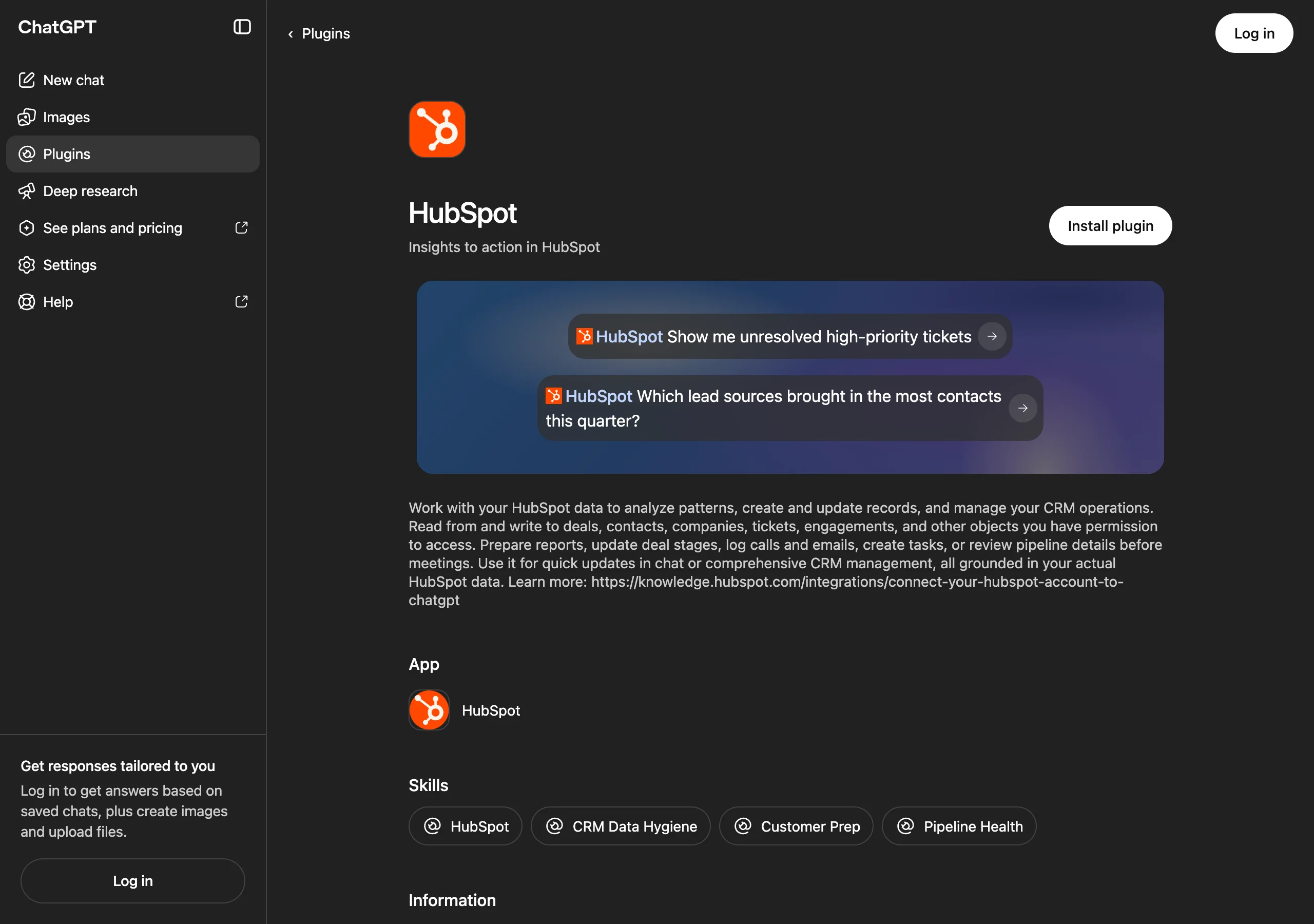Click external link icon next to Help
The width and height of the screenshot is (1314, 924).
click(x=242, y=302)
